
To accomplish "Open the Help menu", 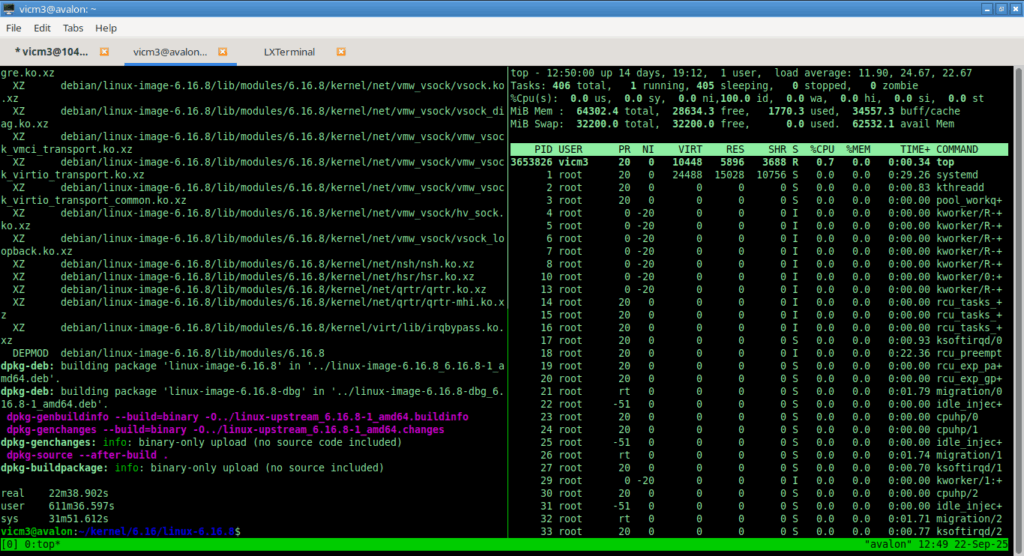I will pyautogui.click(x=105, y=28).
